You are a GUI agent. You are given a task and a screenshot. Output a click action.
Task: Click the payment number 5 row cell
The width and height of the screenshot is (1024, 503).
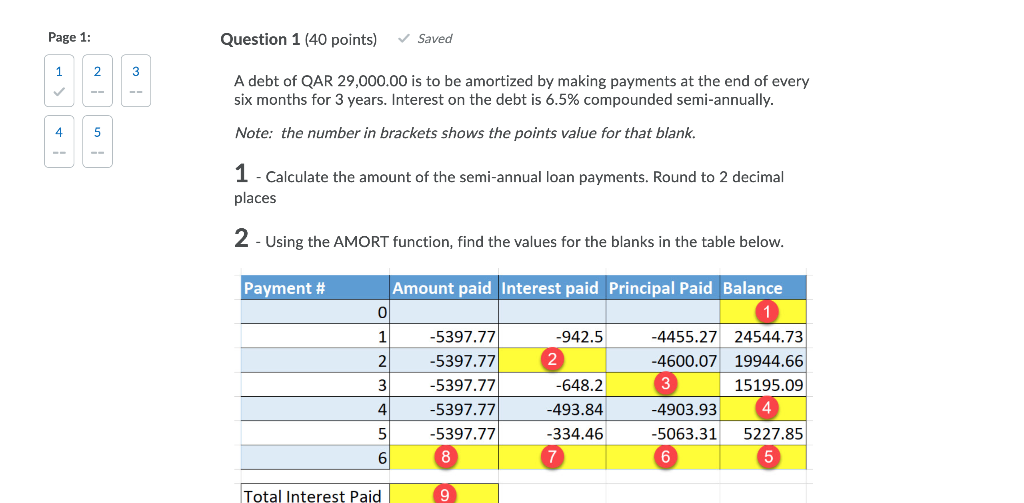[x=315, y=434]
